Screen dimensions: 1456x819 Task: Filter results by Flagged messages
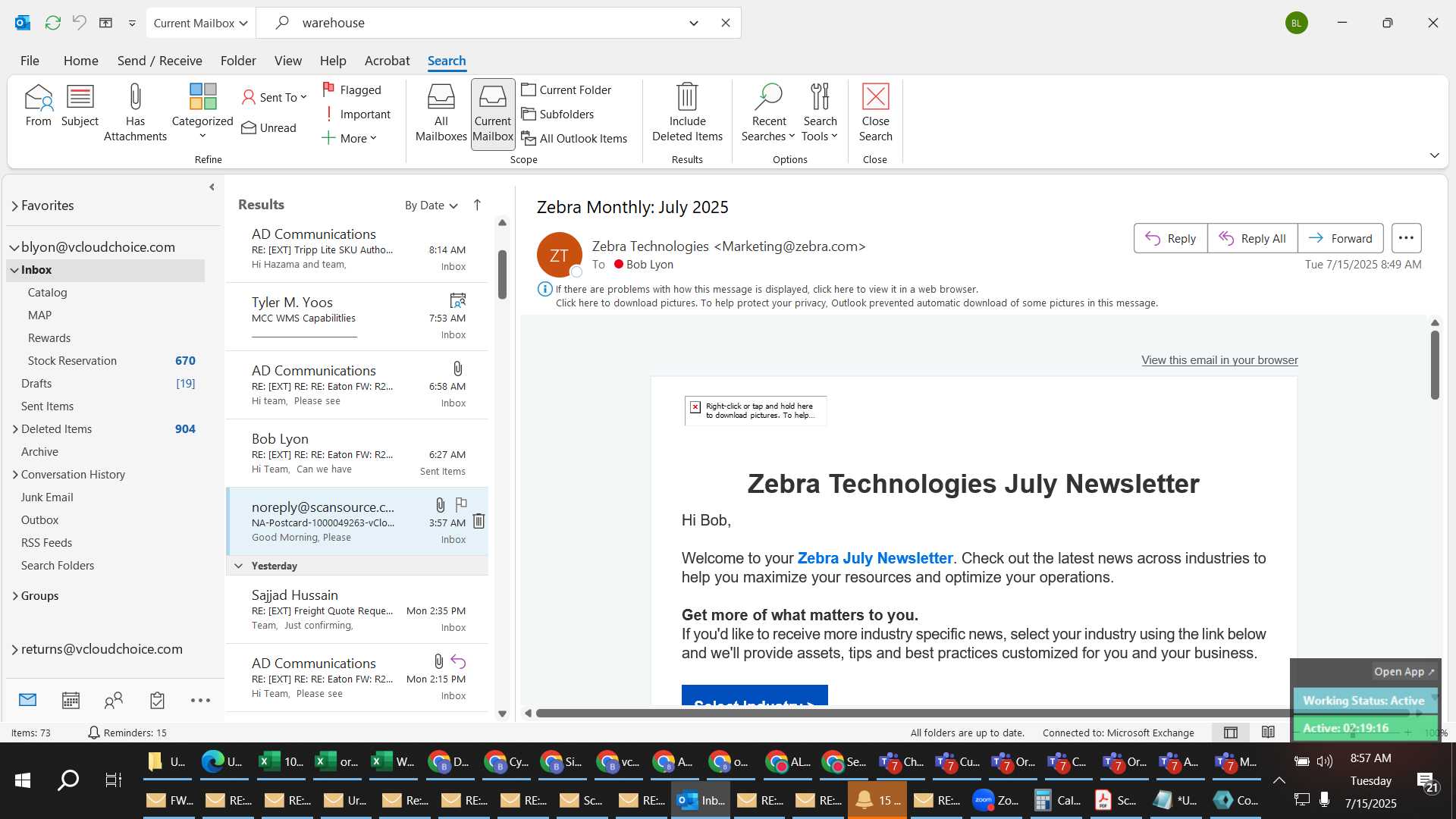tap(352, 89)
